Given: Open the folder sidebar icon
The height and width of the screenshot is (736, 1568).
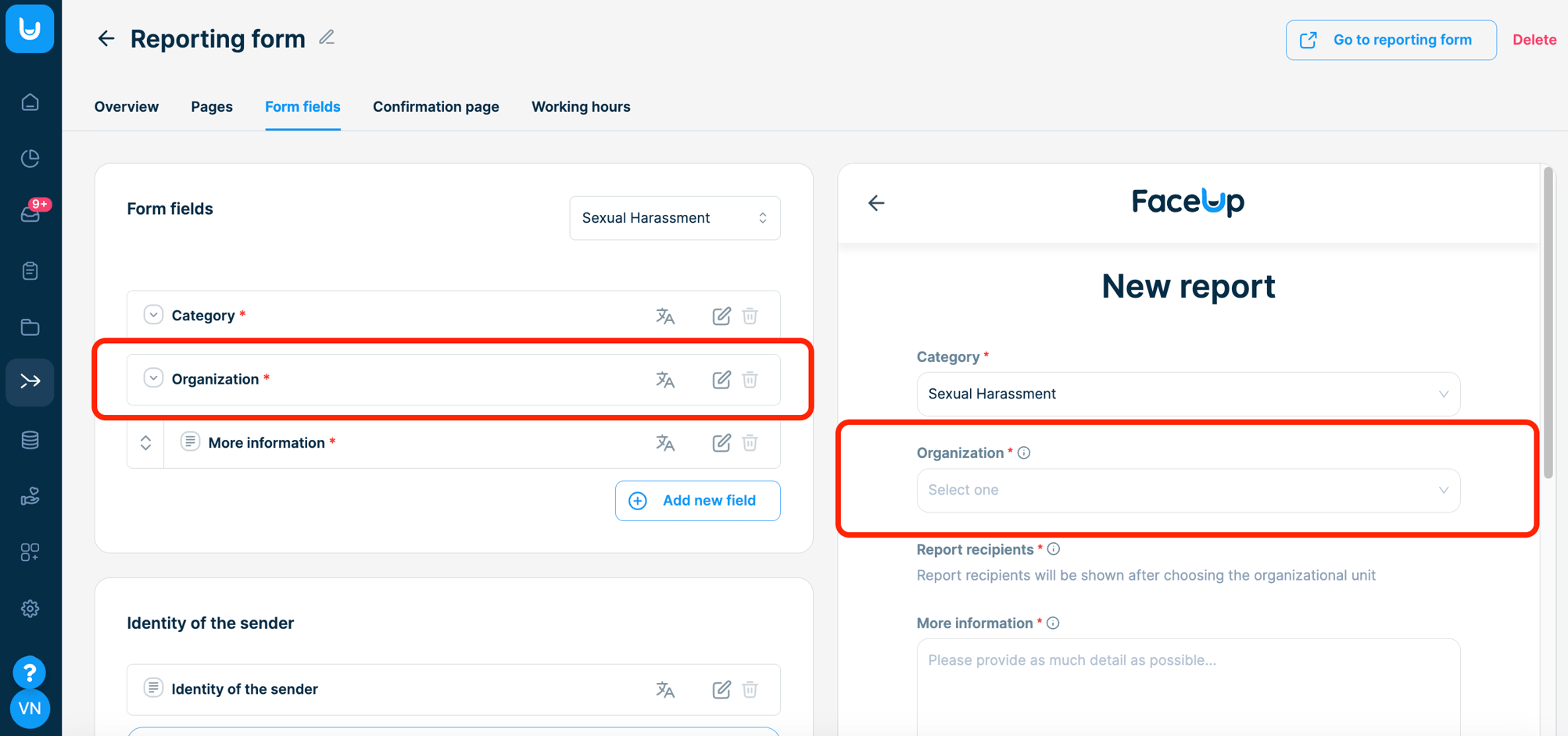Looking at the screenshot, I should click(x=30, y=327).
